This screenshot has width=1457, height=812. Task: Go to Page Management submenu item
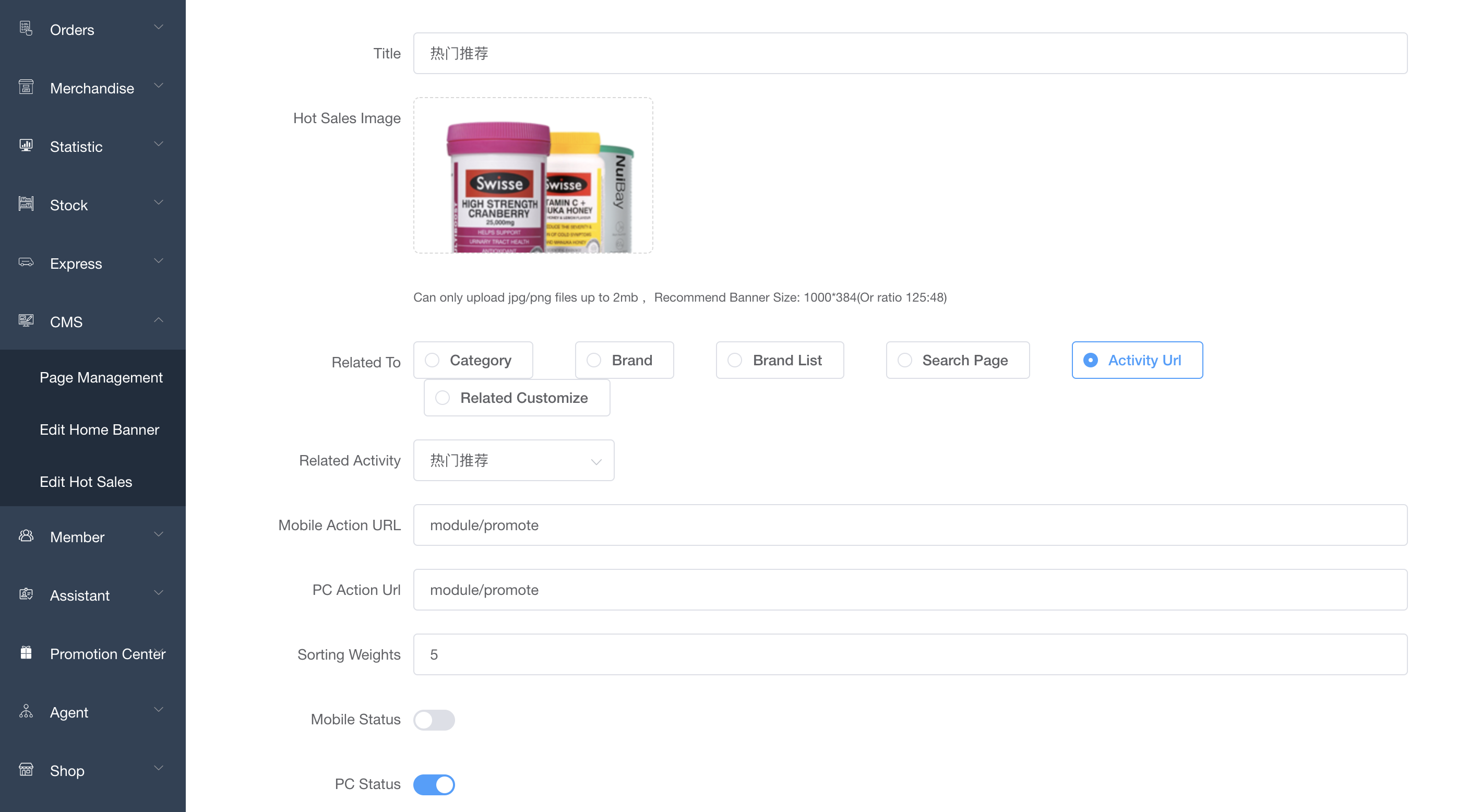pos(101,378)
